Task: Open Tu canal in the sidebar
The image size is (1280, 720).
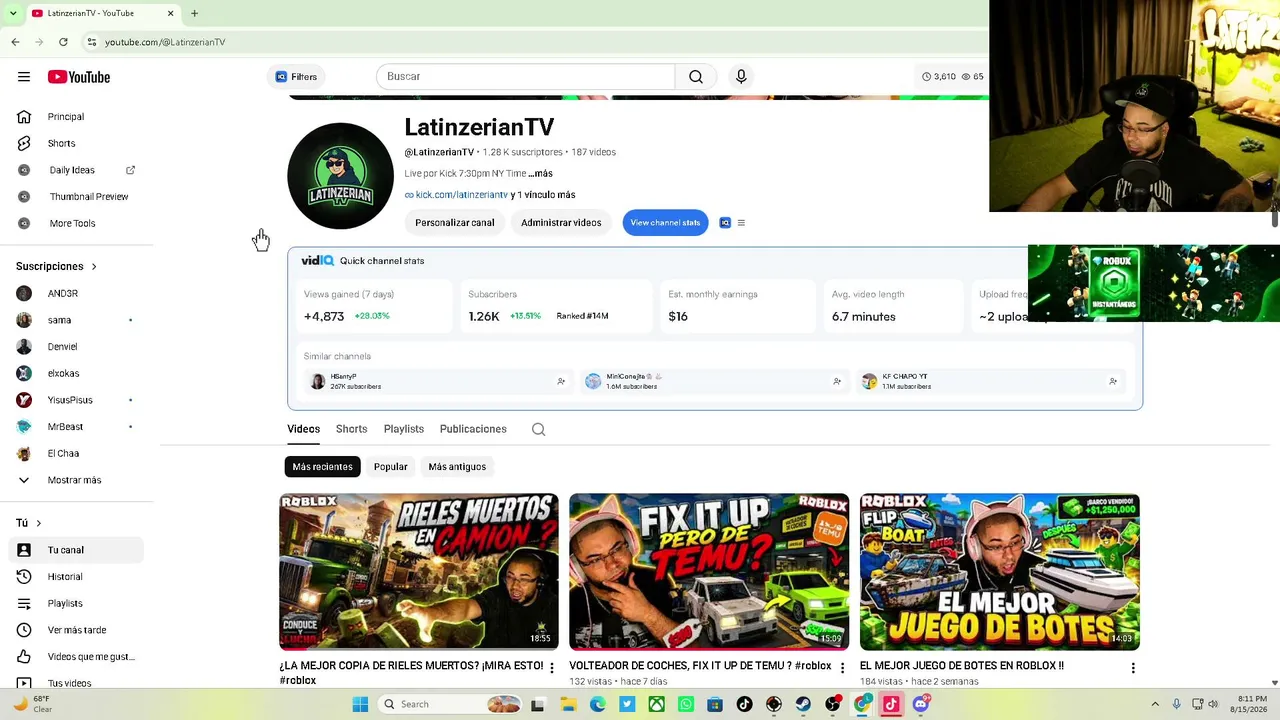Action: click(76, 550)
